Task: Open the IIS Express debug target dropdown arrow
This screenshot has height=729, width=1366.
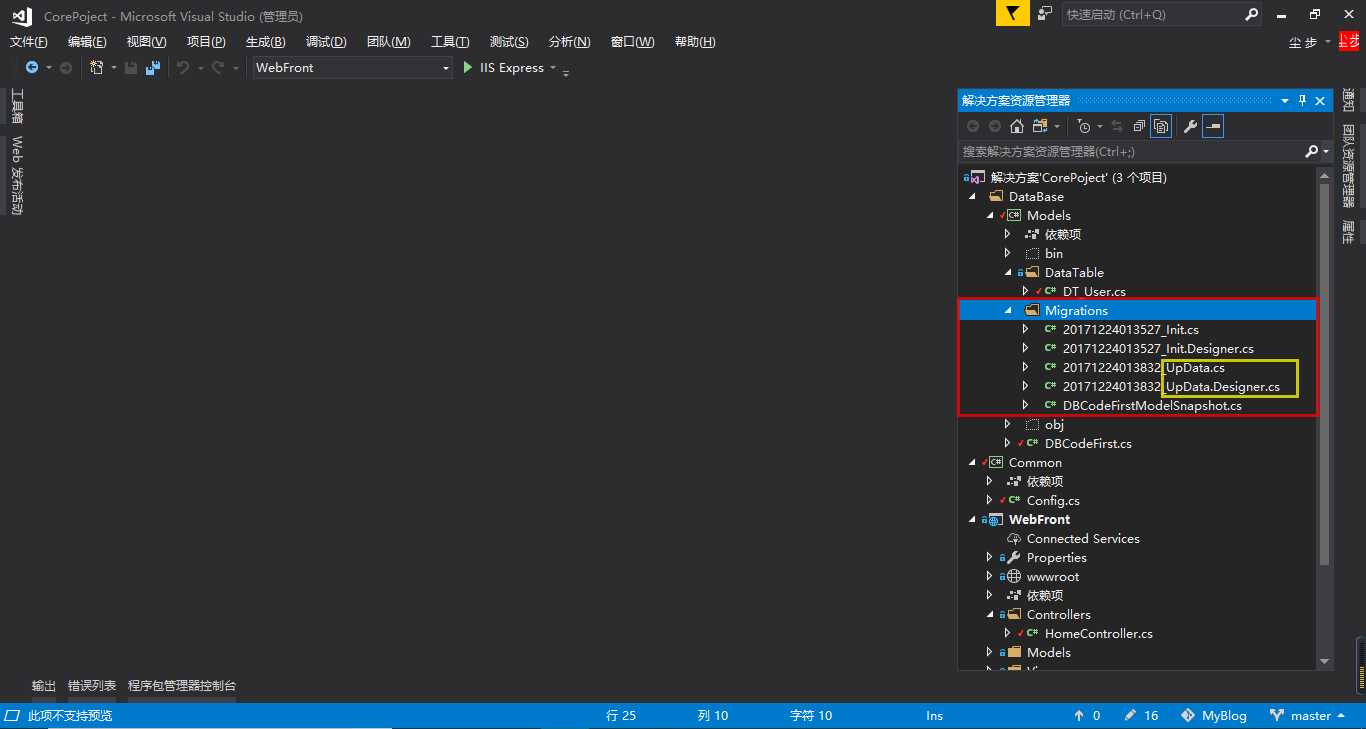Action: click(x=553, y=68)
